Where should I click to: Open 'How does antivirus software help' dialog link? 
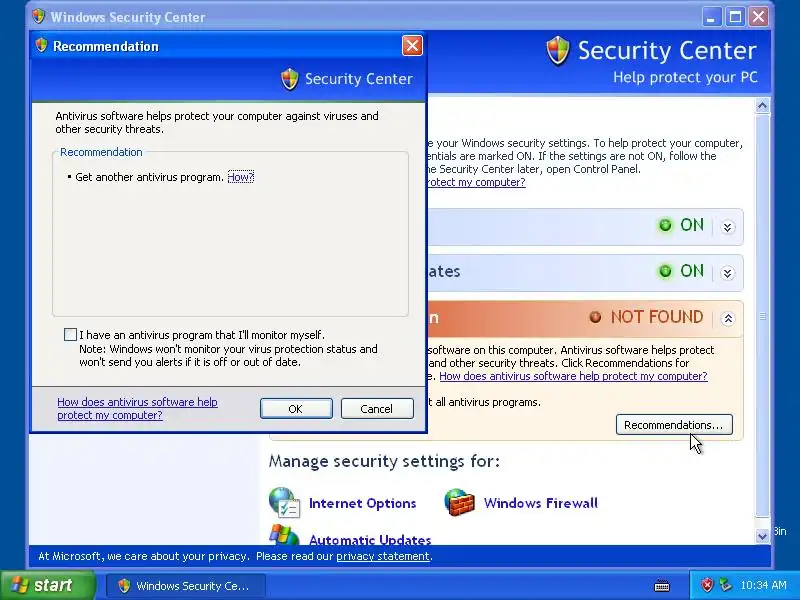[137, 408]
